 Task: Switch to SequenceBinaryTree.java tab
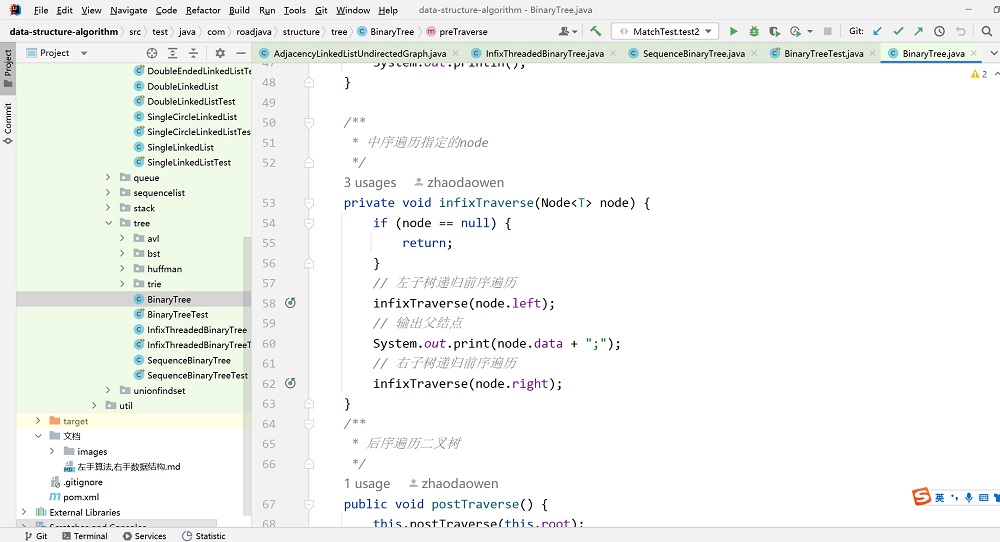point(693,54)
